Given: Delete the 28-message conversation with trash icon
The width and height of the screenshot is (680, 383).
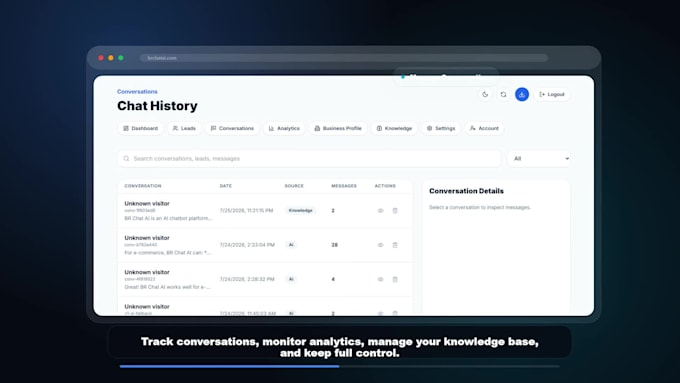Looking at the screenshot, I should pos(395,245).
